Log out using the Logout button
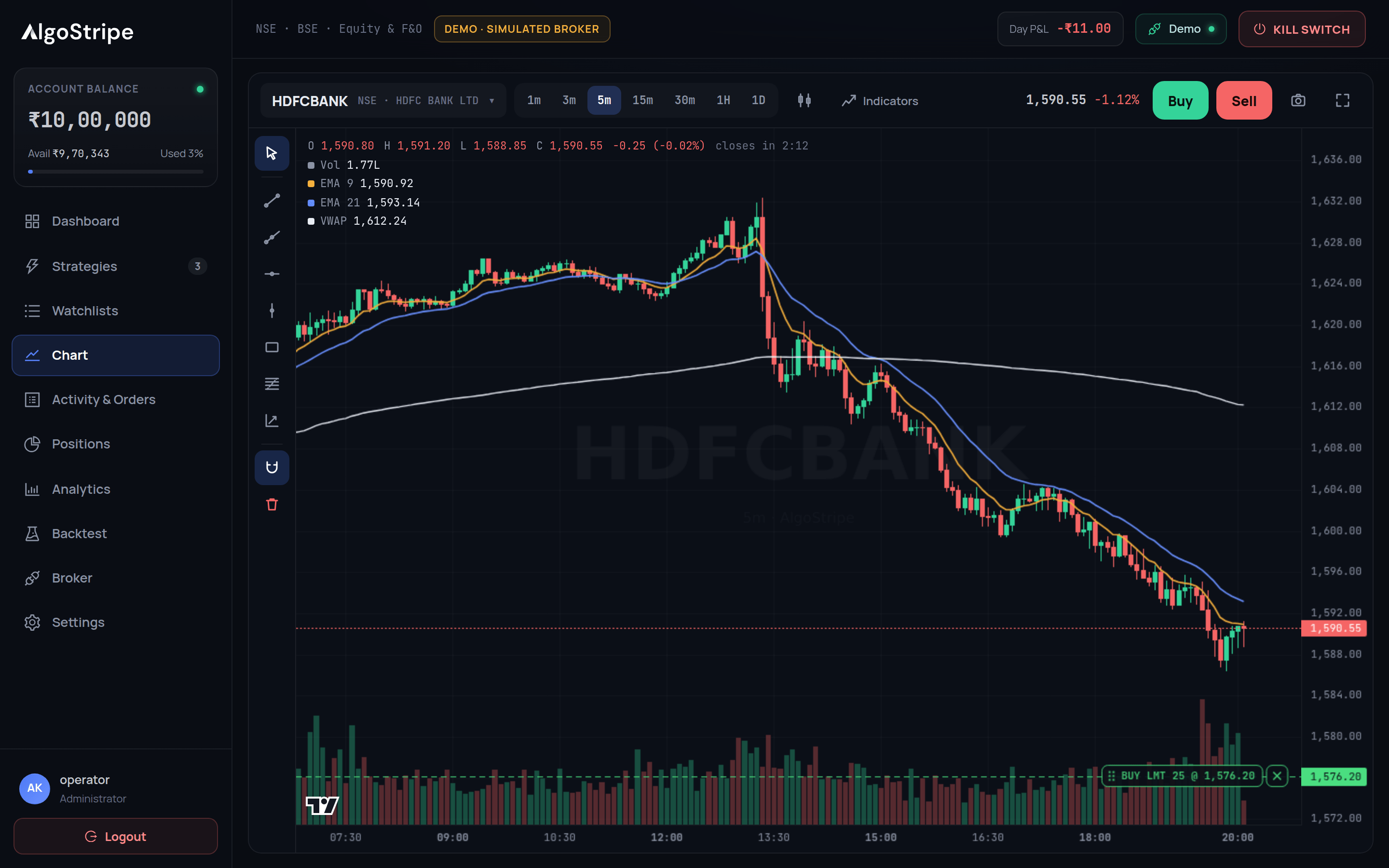Screen dimensions: 1389x868 115,836
